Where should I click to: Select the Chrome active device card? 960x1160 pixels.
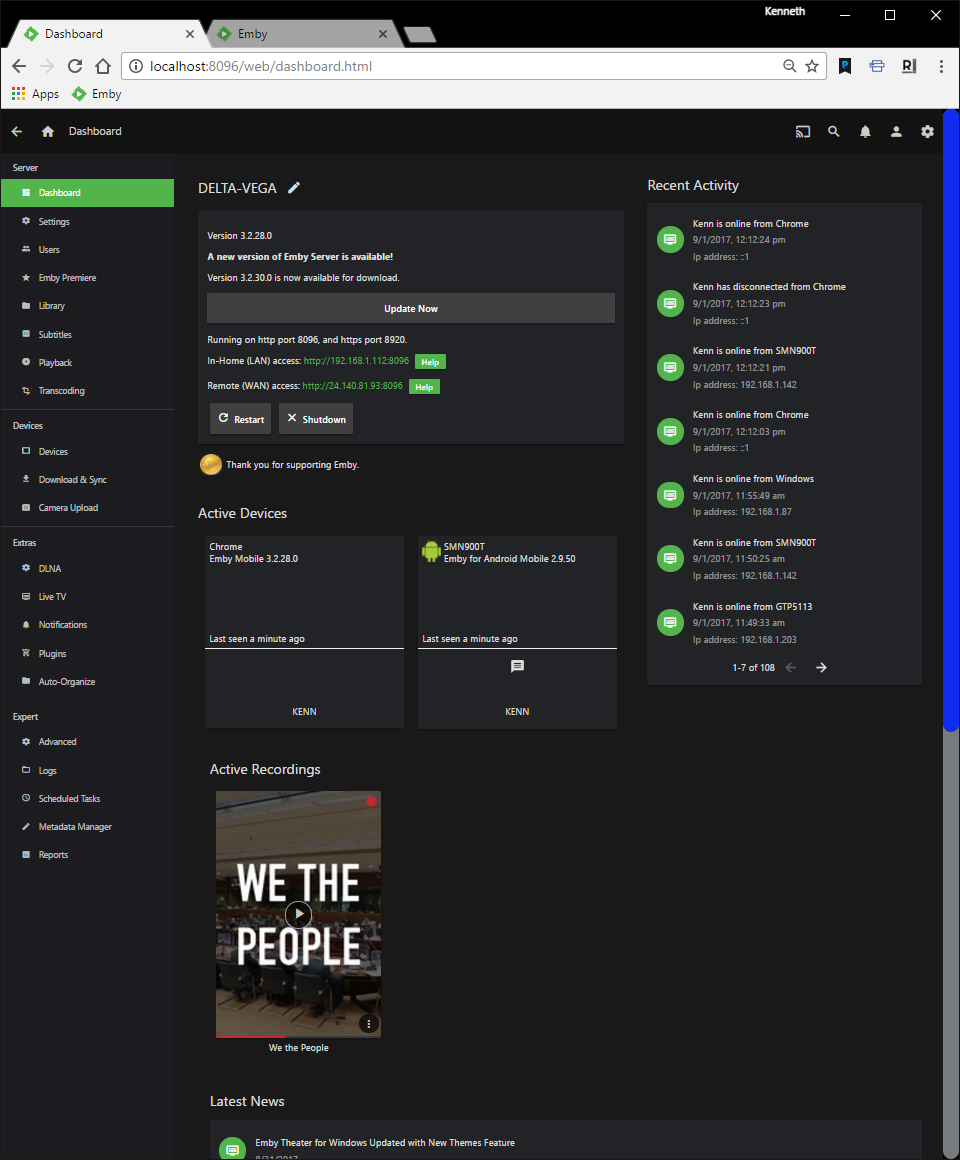(304, 633)
